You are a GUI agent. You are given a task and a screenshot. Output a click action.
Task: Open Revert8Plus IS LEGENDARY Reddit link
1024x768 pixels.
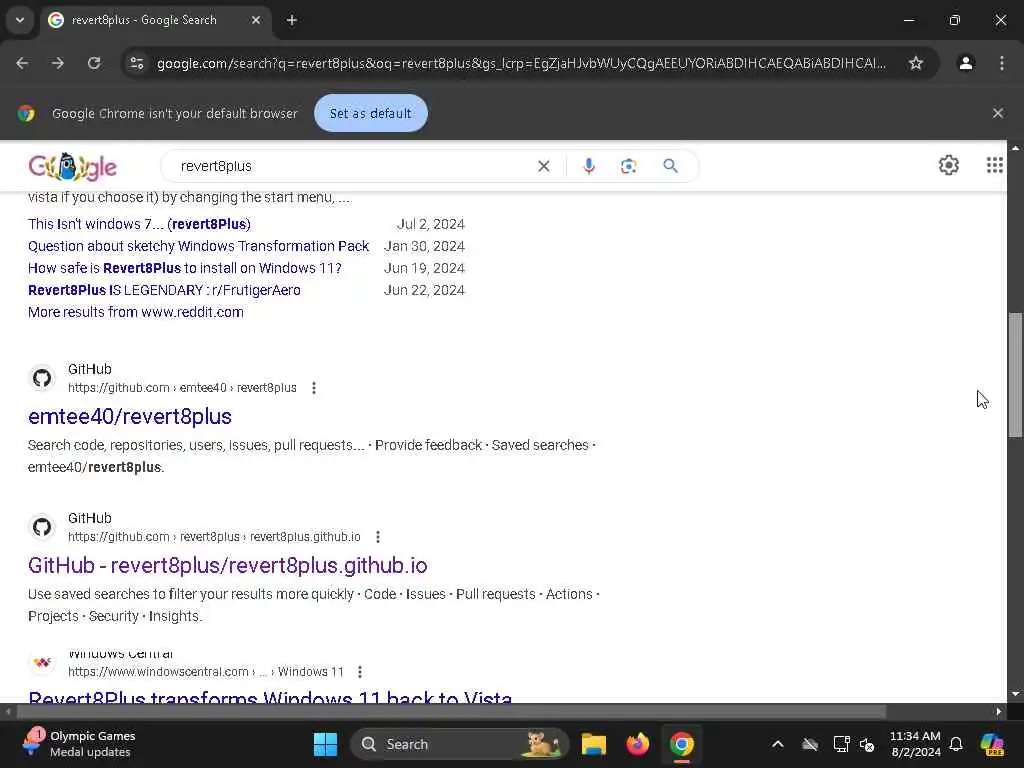coord(164,290)
